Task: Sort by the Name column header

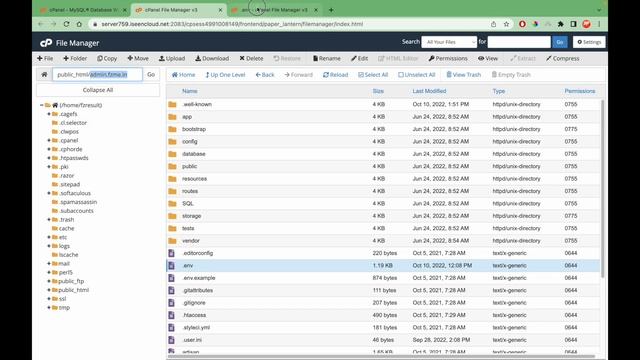Action: coord(189,91)
